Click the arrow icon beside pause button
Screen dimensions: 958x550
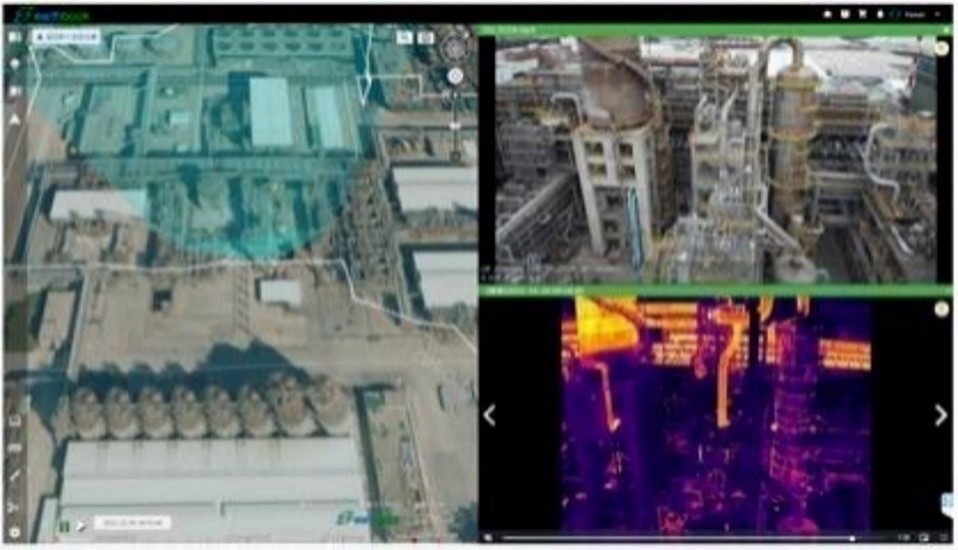81,524
